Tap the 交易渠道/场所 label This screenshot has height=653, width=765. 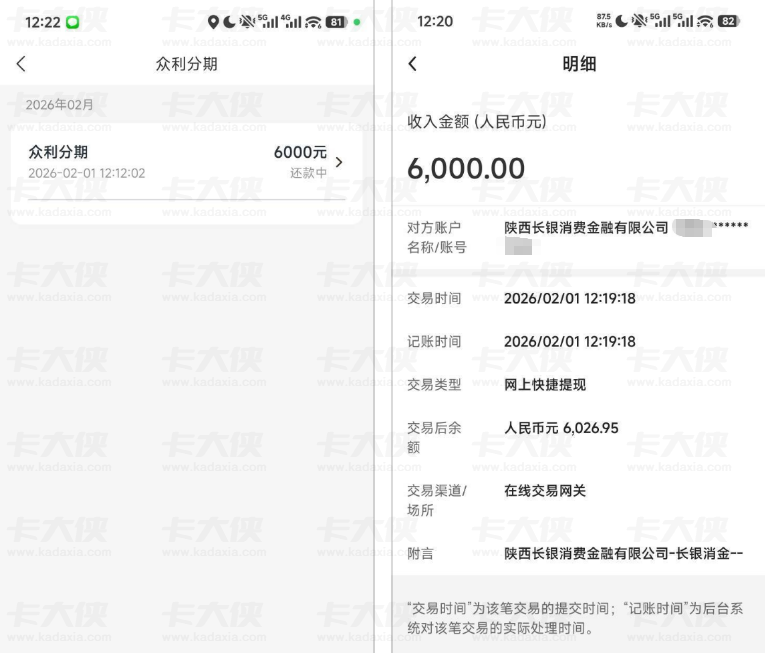point(437,501)
